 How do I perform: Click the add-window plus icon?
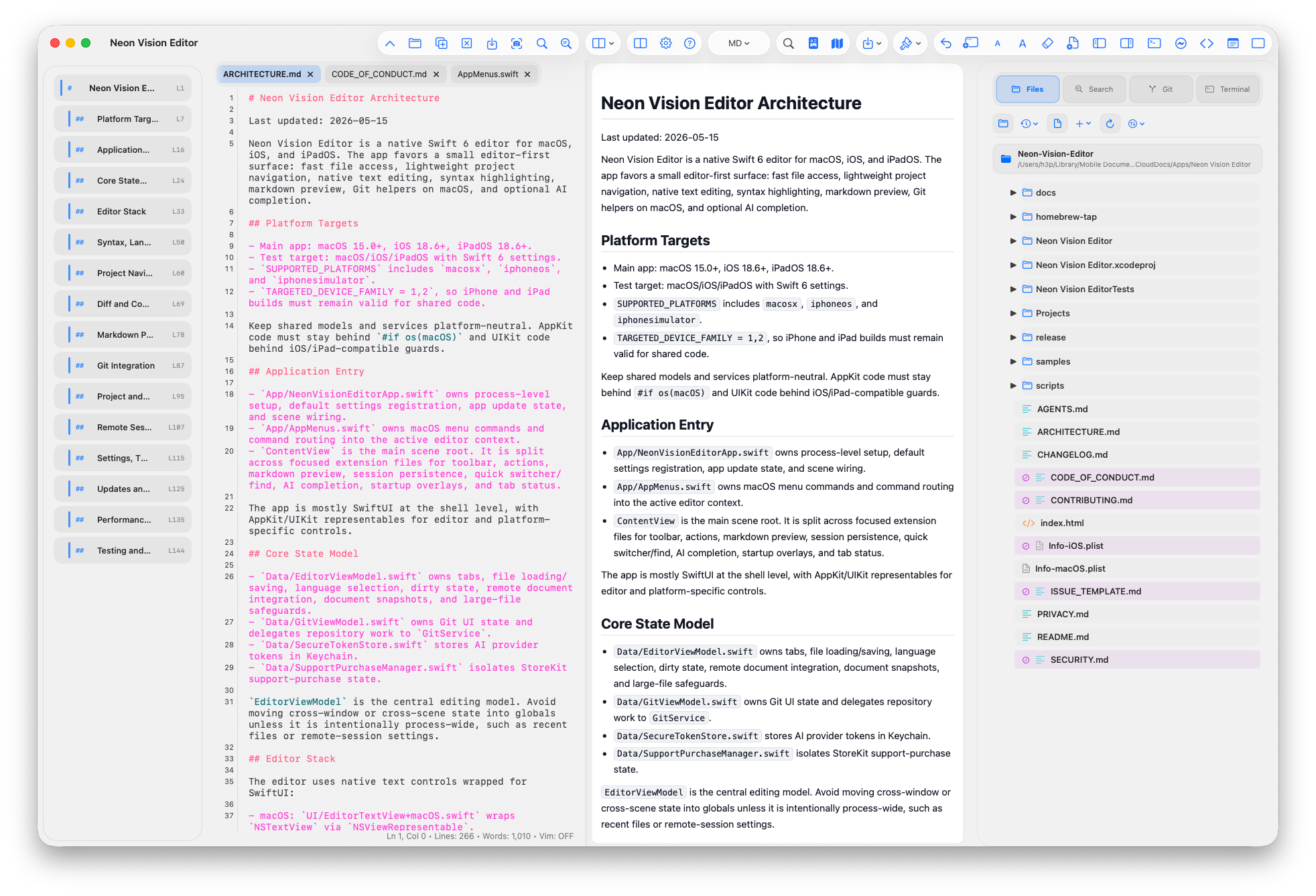pyautogui.click(x=970, y=44)
